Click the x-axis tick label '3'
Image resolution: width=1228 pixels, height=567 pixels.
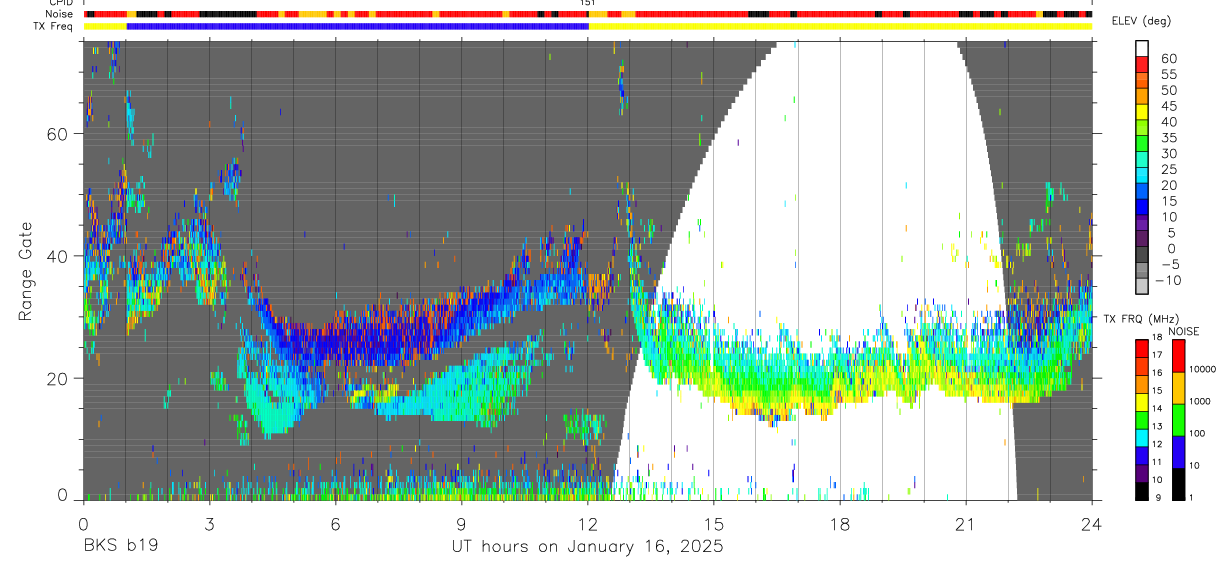[x=209, y=524]
